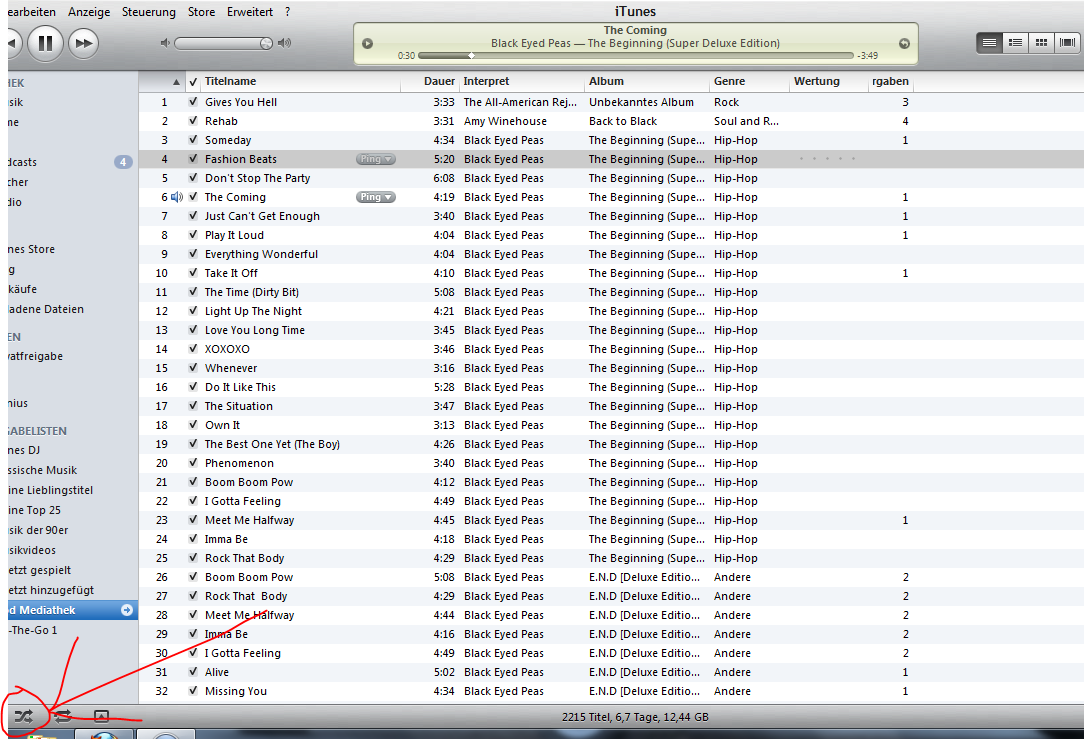Click the remaining time -3:49
Screen dimensions: 1084x739
click(868, 55)
